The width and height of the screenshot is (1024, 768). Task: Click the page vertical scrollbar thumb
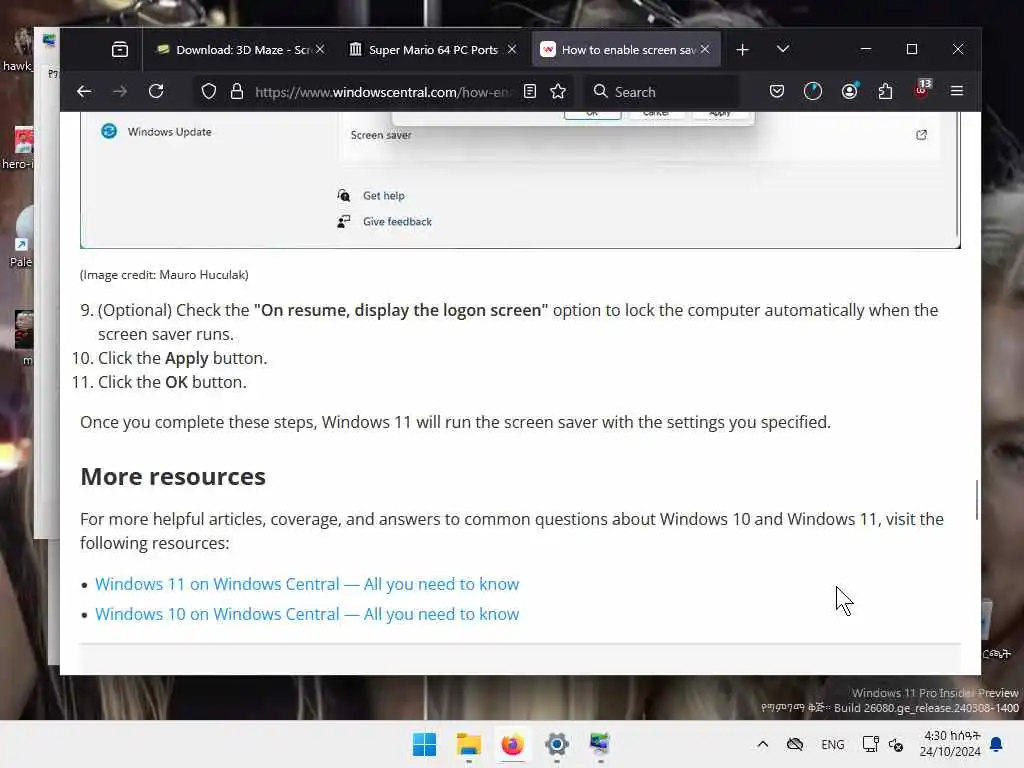point(976,500)
